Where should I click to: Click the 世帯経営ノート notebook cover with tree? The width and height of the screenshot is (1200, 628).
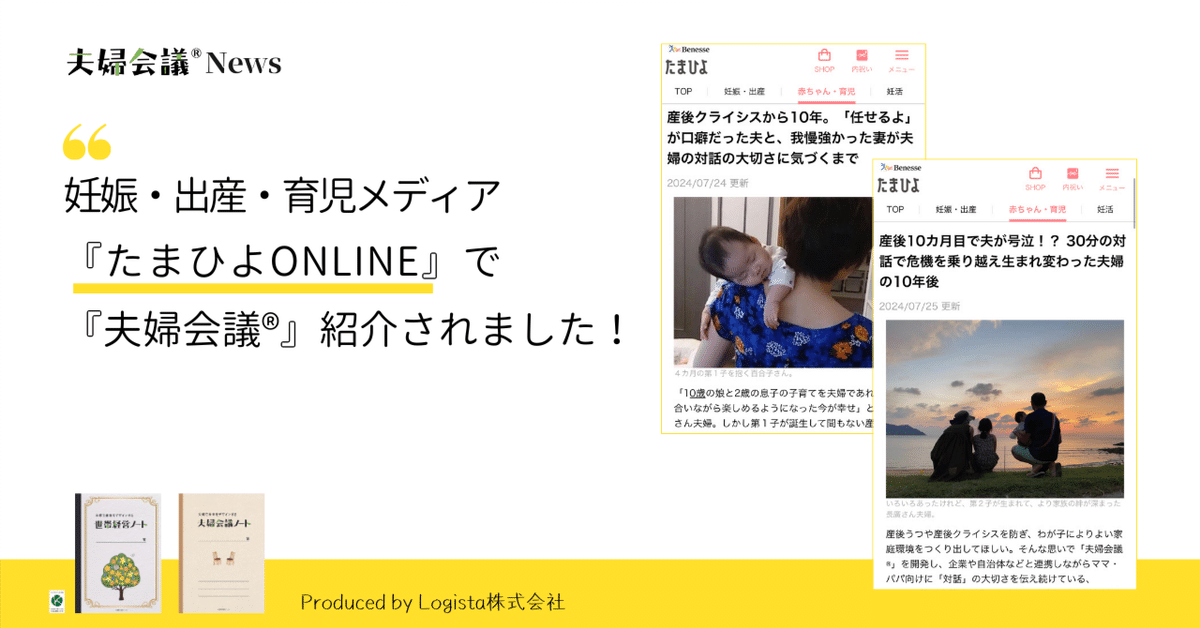click(x=118, y=553)
